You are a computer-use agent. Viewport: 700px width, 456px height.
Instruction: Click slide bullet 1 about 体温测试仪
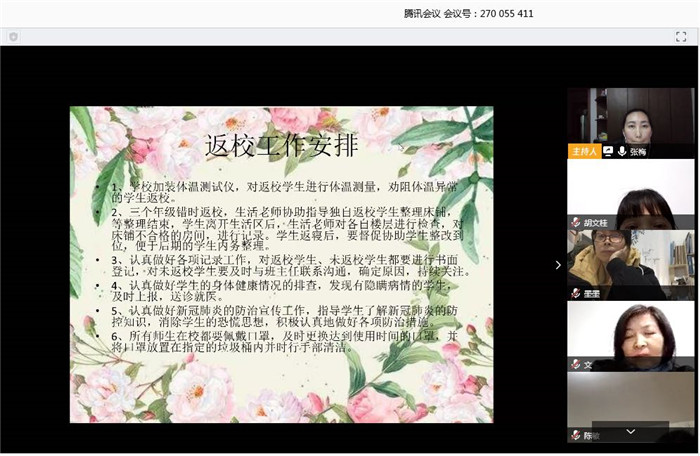click(x=284, y=192)
